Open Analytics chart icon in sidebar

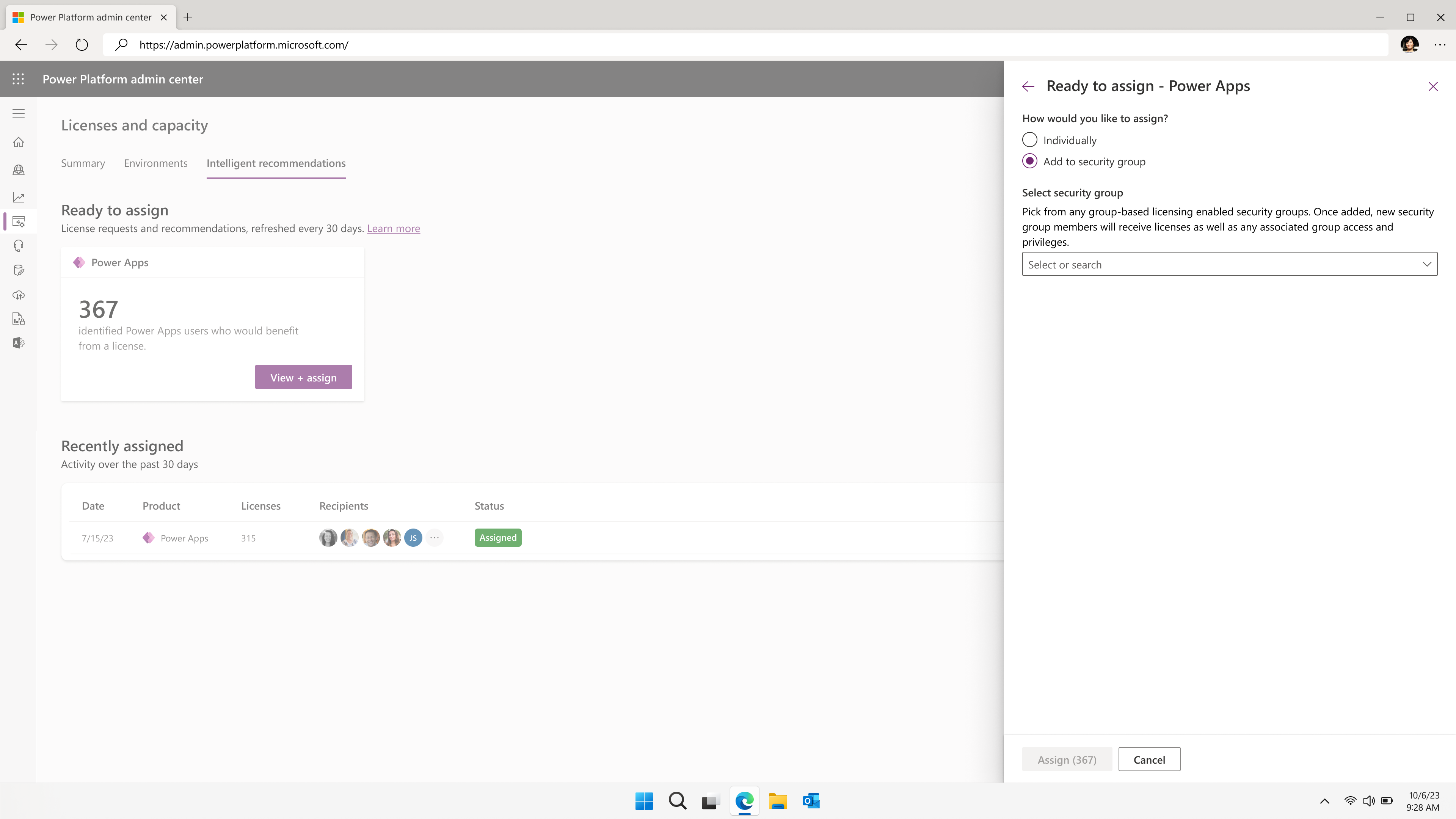pyautogui.click(x=18, y=197)
